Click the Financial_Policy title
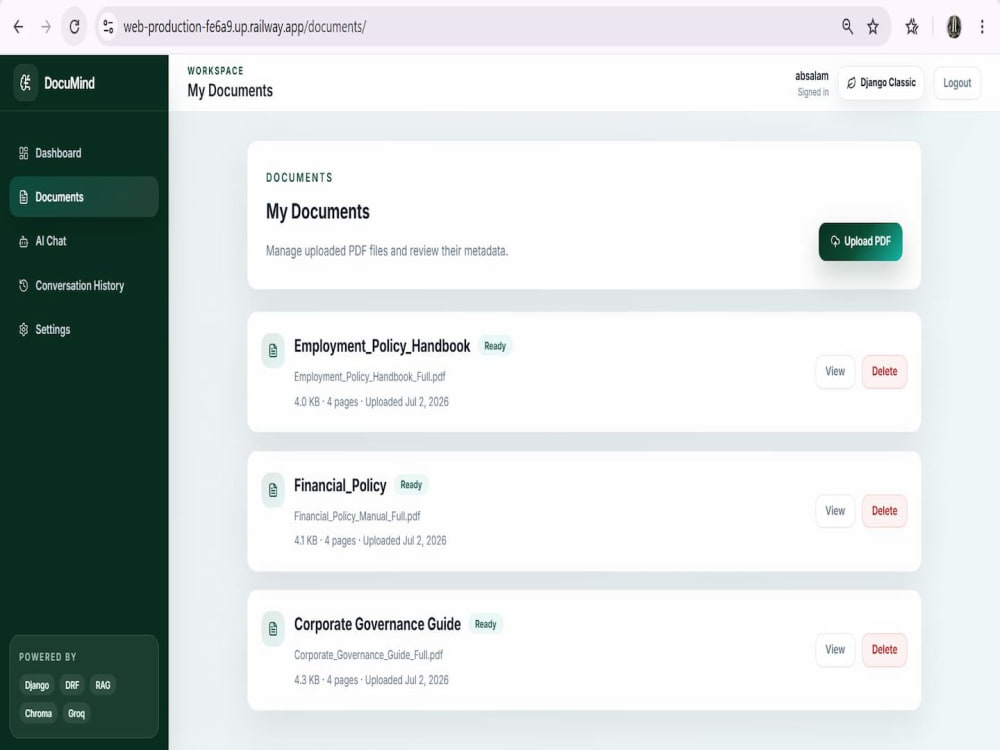The image size is (1000, 750). point(340,485)
